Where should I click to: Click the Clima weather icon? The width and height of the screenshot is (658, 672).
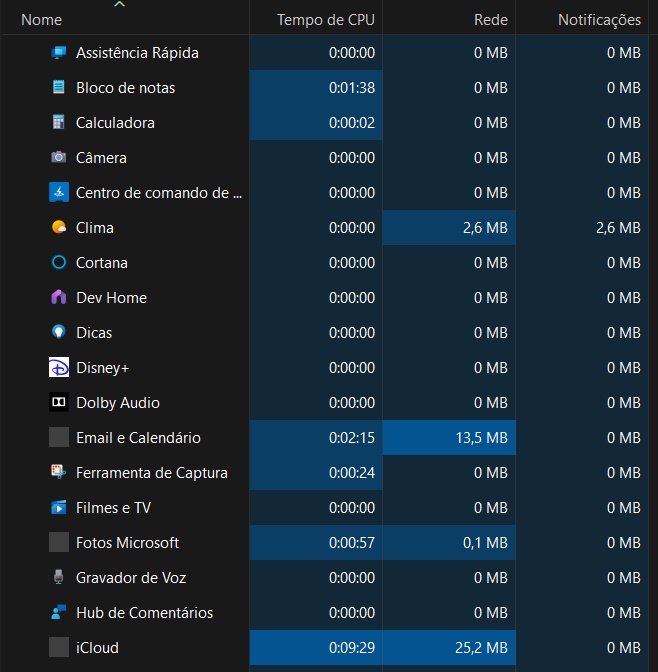tap(59, 228)
